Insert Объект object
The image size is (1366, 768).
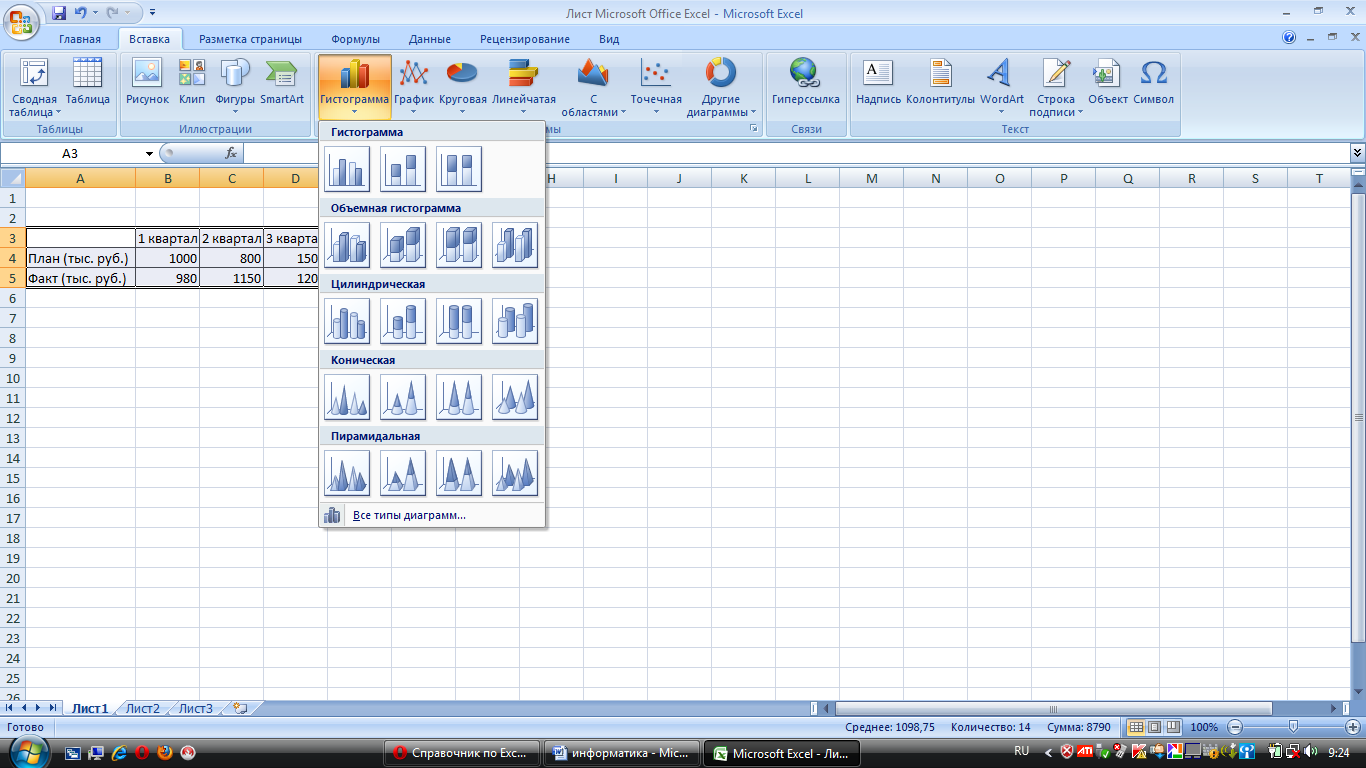[1108, 83]
